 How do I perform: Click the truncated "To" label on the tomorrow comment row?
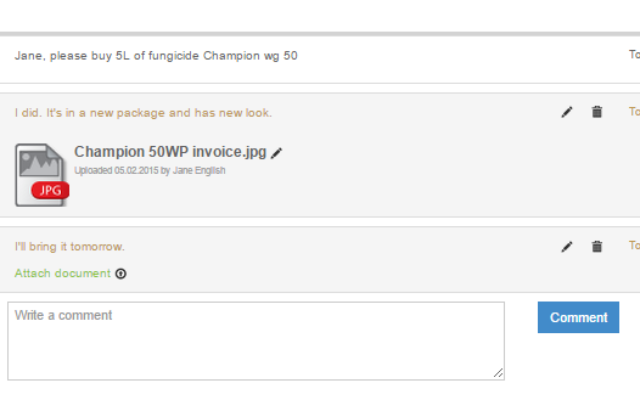point(634,245)
